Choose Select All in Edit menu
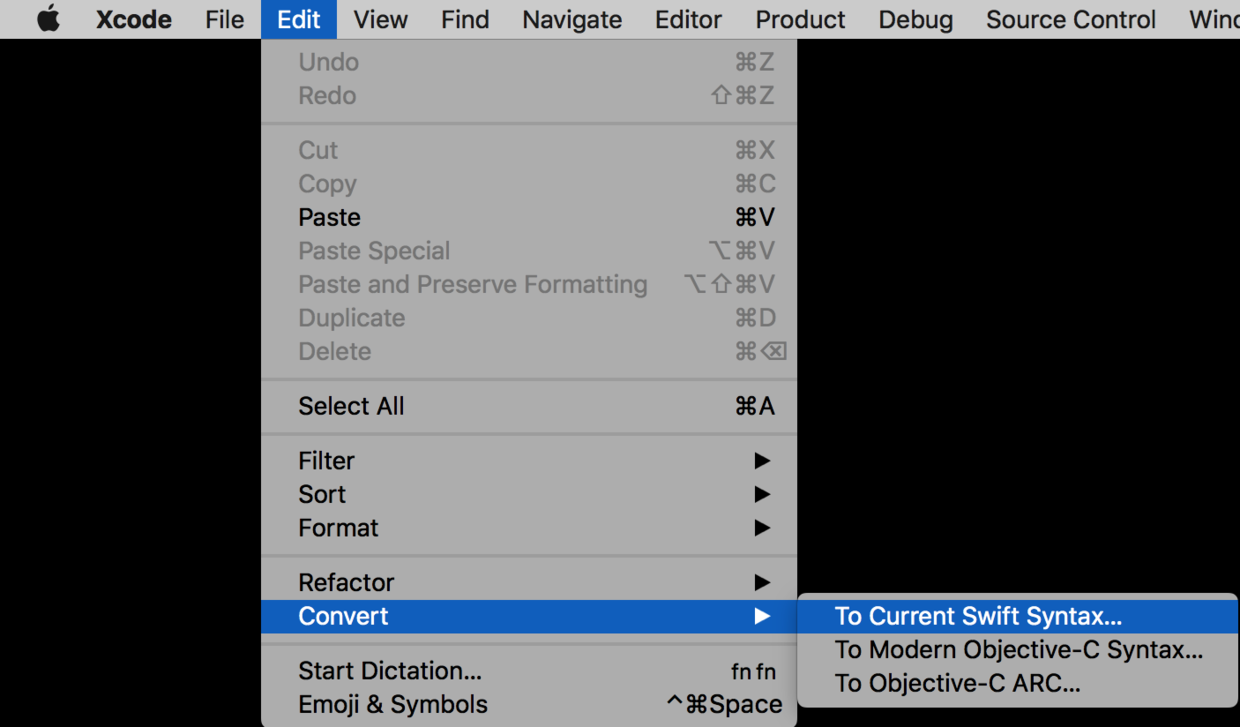This screenshot has height=727, width=1240. pyautogui.click(x=351, y=406)
